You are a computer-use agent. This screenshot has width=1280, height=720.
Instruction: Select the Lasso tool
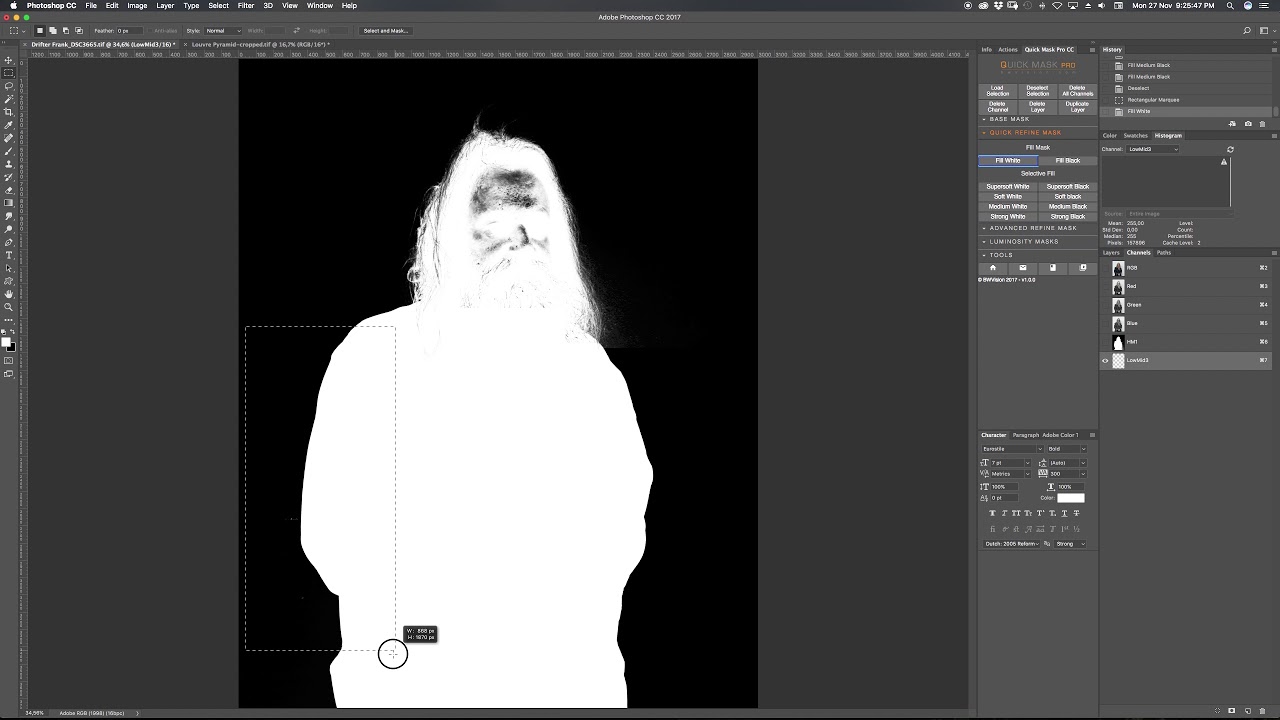[9, 86]
